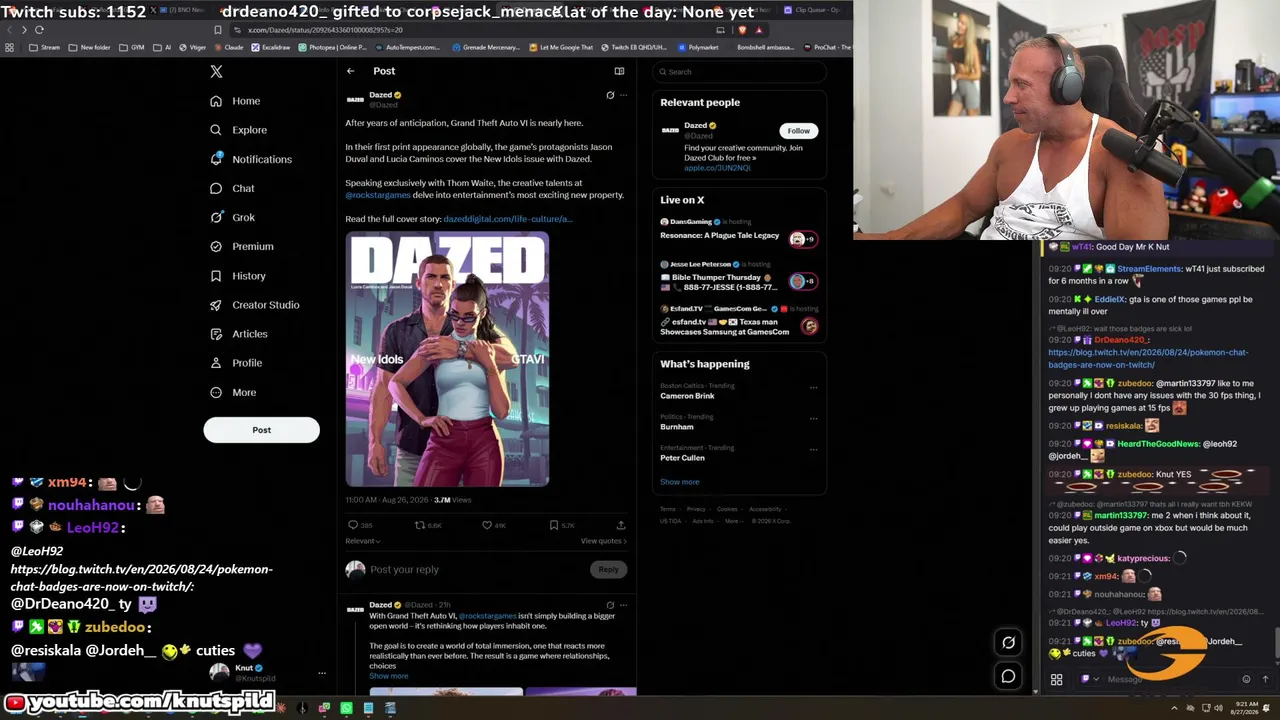This screenshot has width=1280, height=720.
Task: Click the browser back arrow
Action: [x=10, y=30]
